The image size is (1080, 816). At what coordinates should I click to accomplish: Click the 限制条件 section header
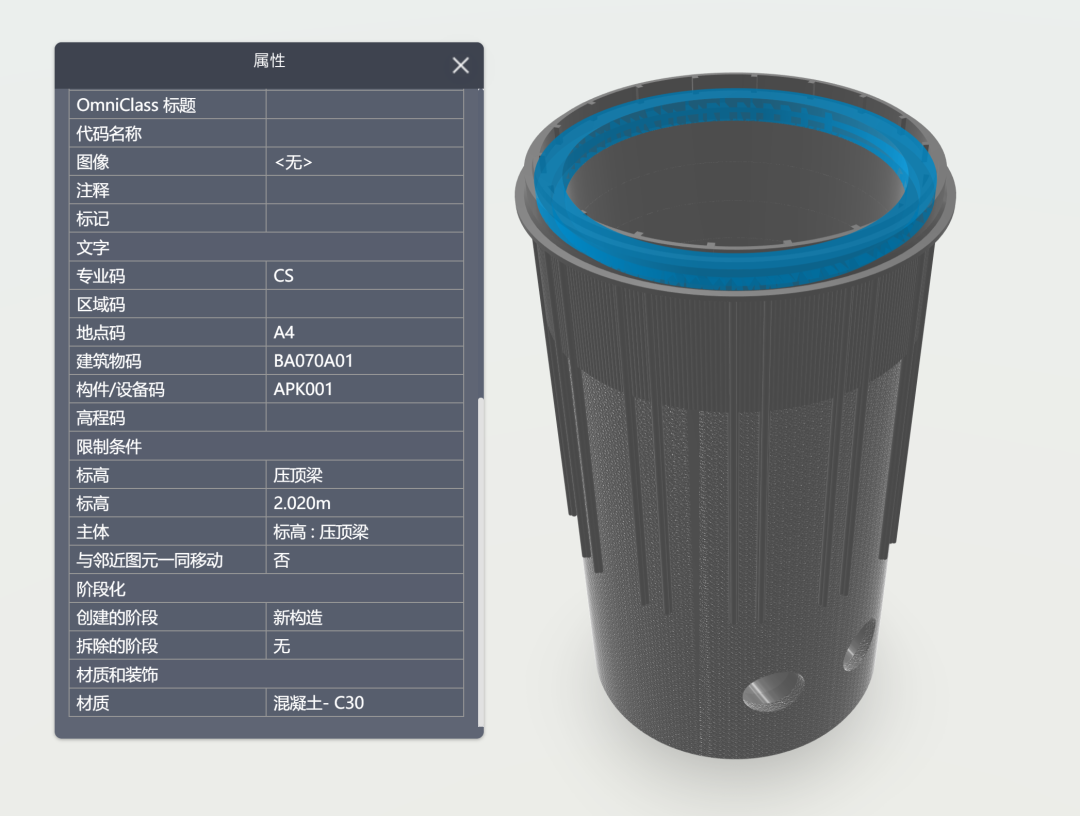pyautogui.click(x=267, y=446)
